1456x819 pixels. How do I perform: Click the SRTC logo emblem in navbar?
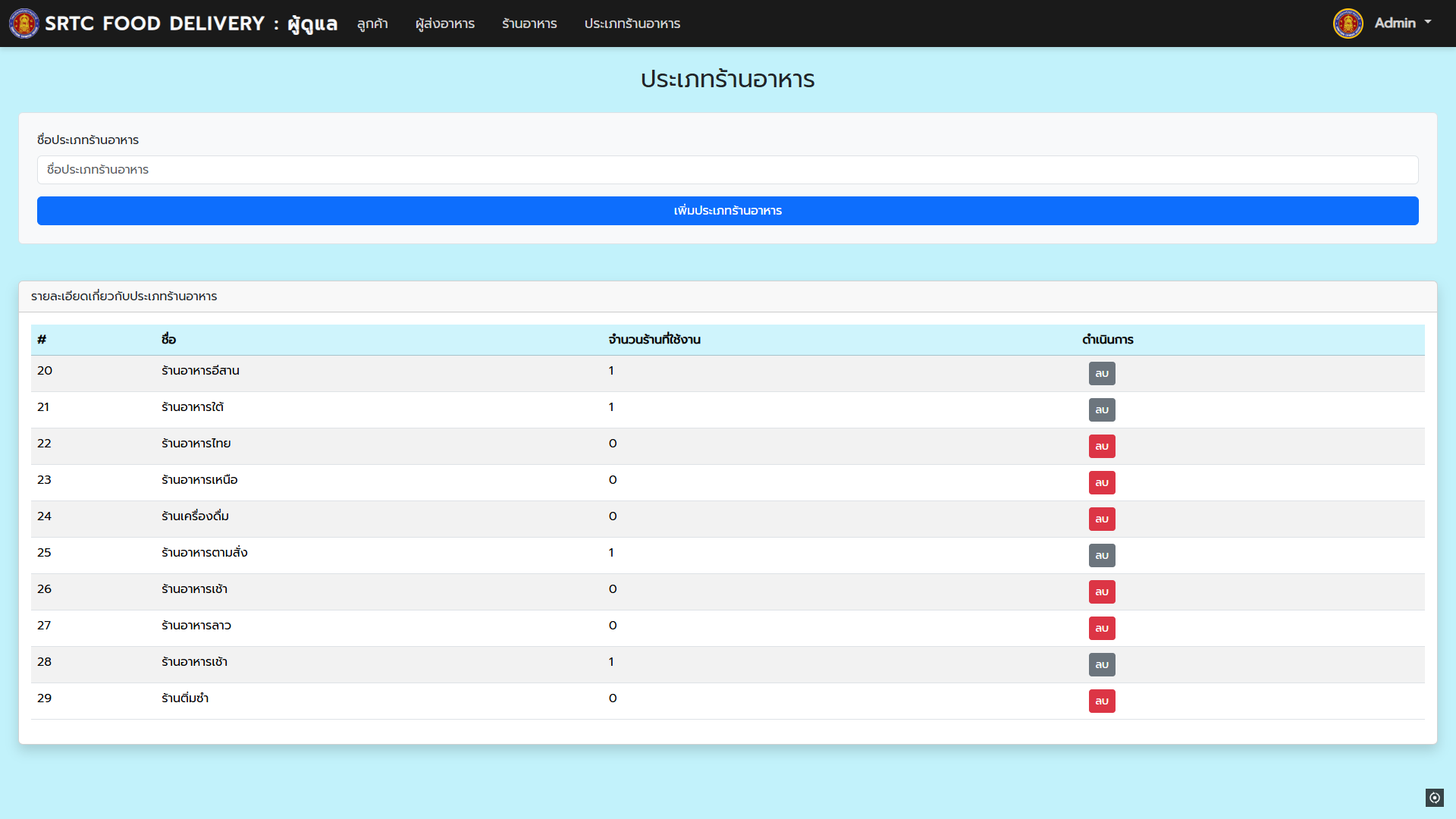24,24
